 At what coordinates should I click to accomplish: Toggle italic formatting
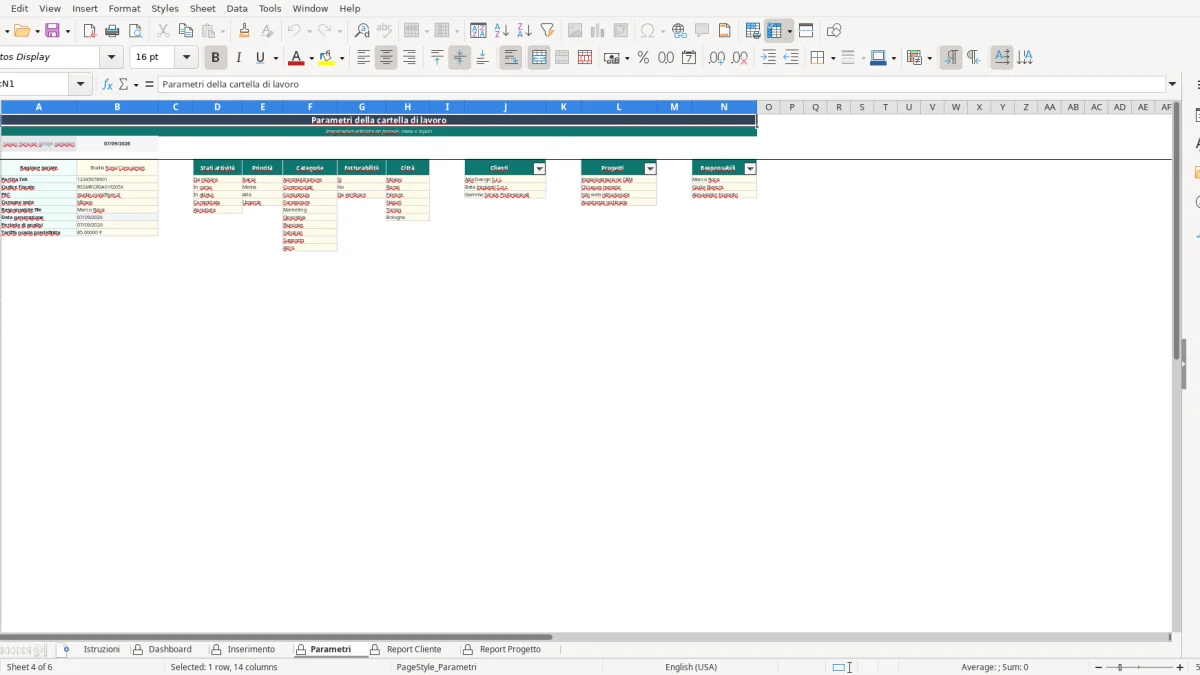[x=238, y=58]
